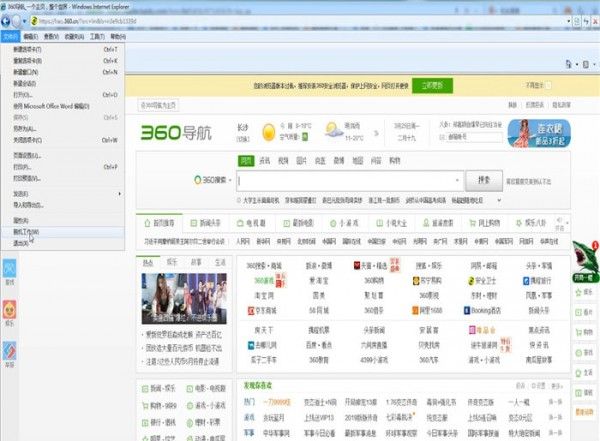Click the 安全卫士 yellow icon
This screenshot has width=600, height=441.
(x=471, y=281)
